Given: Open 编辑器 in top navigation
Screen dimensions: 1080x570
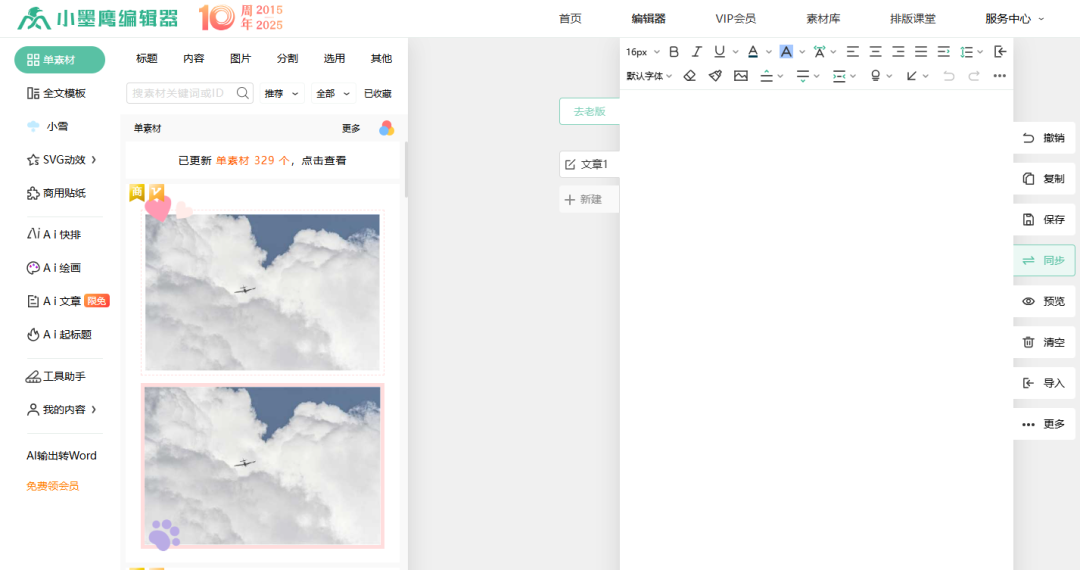Looking at the screenshot, I should click(648, 19).
